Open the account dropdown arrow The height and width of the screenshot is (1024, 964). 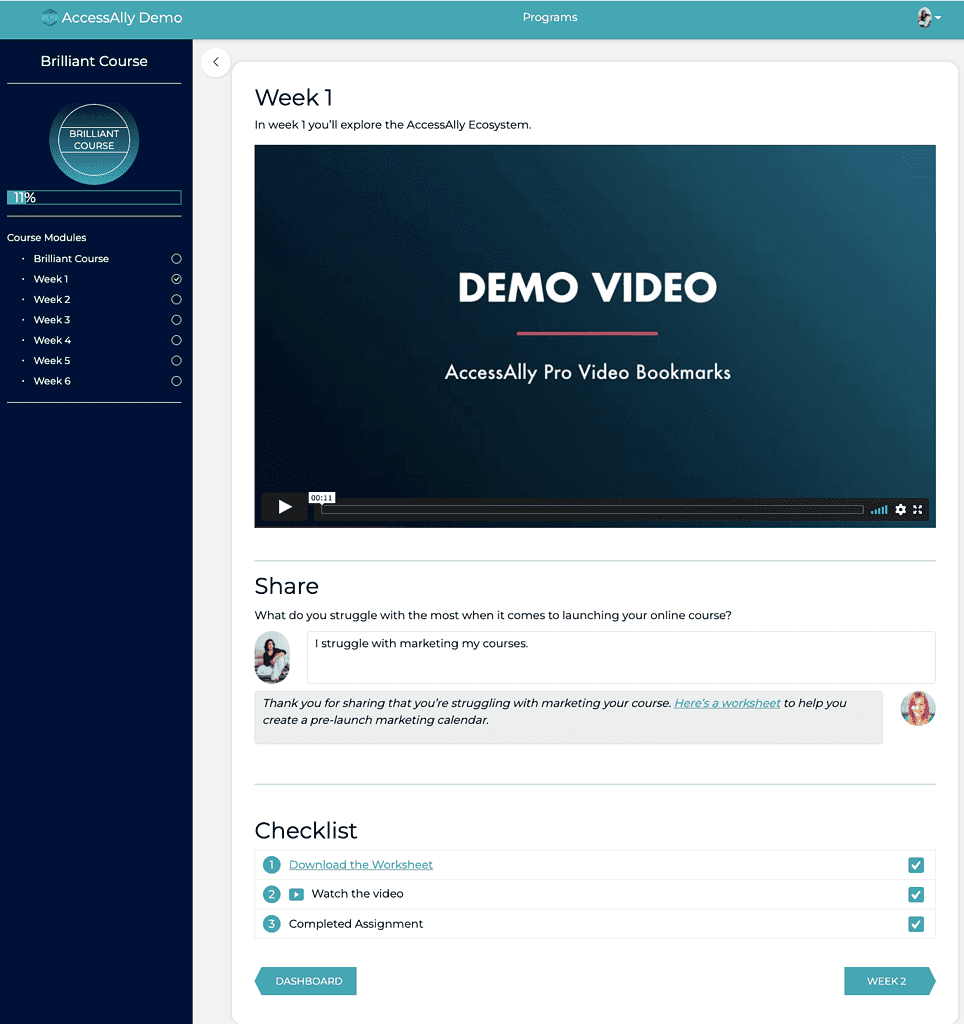click(940, 19)
